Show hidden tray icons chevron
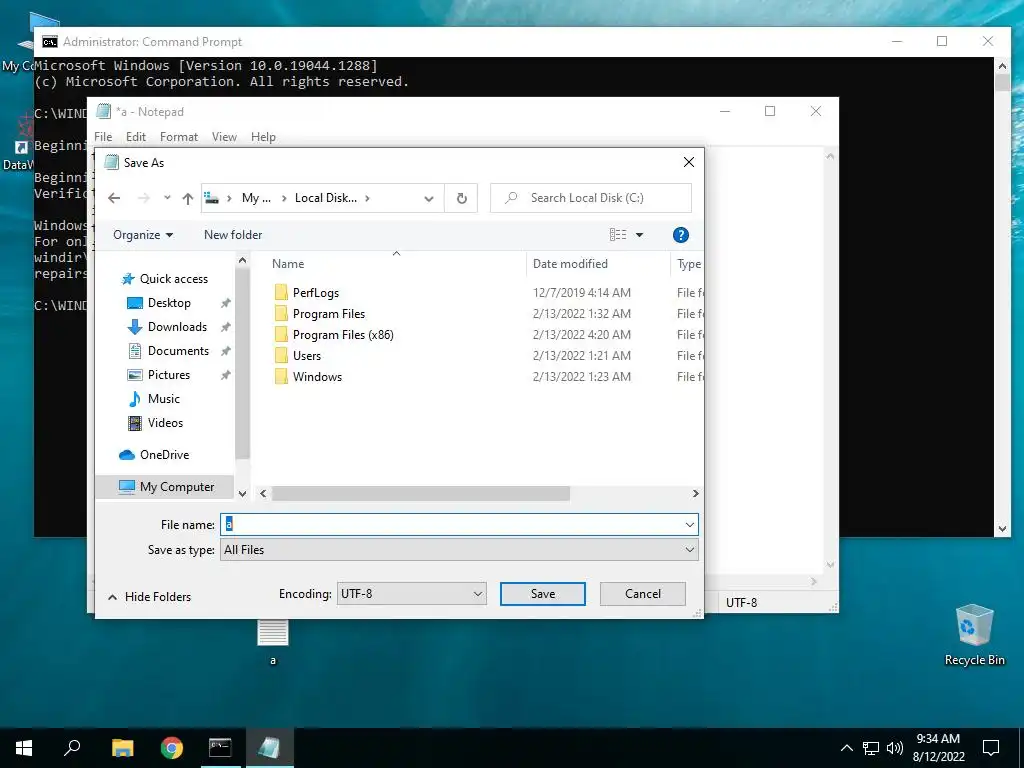This screenshot has height=768, width=1024. tap(846, 748)
